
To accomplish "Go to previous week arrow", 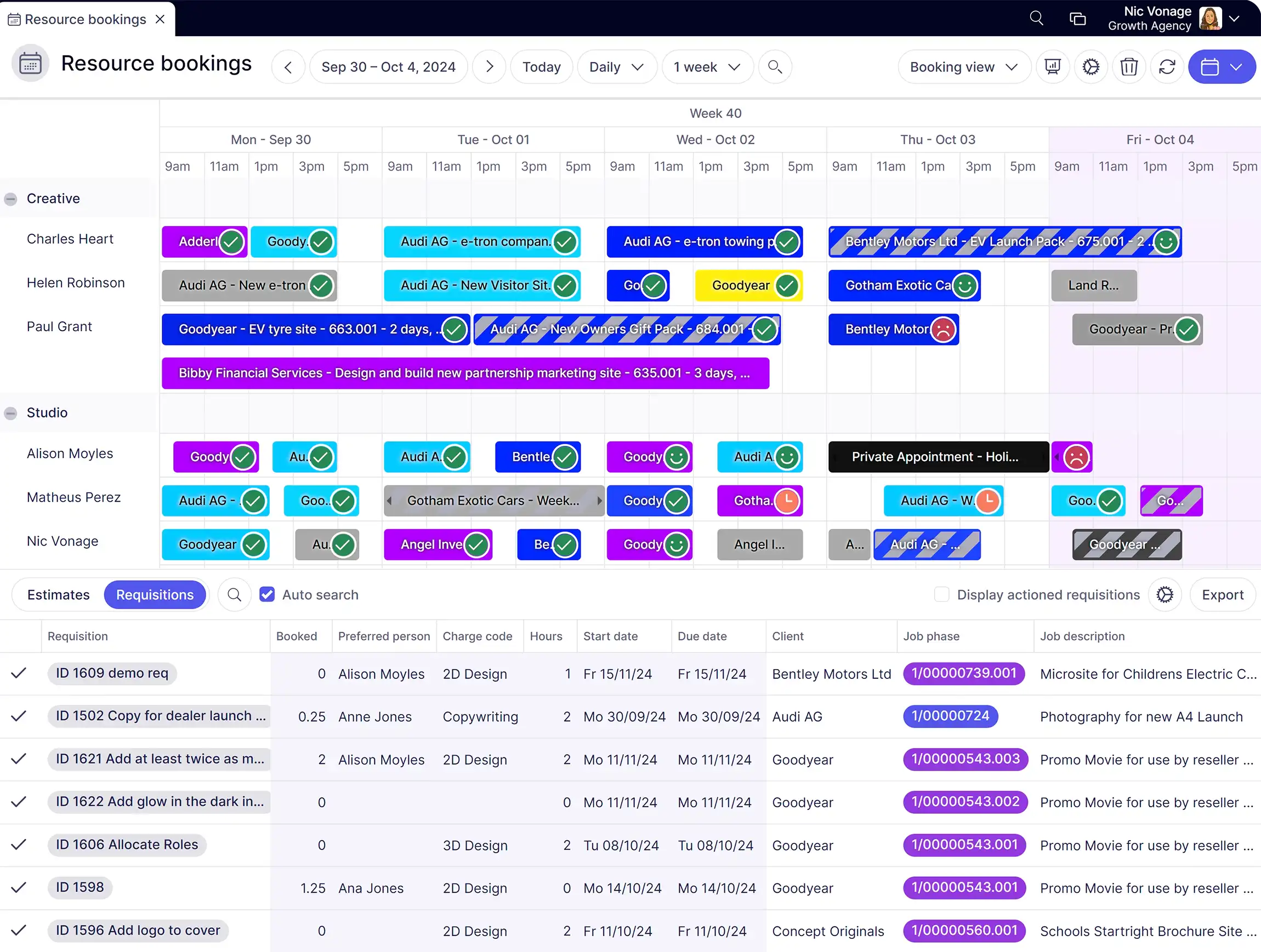I will pyautogui.click(x=288, y=67).
